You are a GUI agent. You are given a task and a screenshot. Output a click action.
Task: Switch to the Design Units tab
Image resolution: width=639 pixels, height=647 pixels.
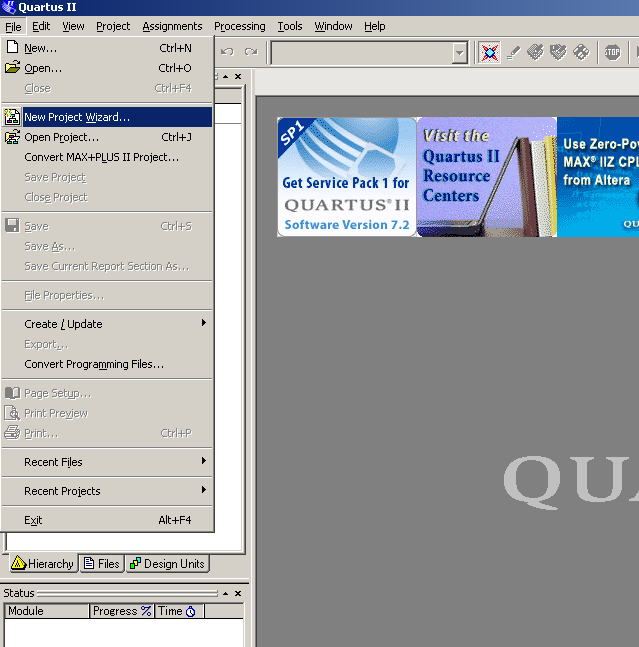coord(167,564)
